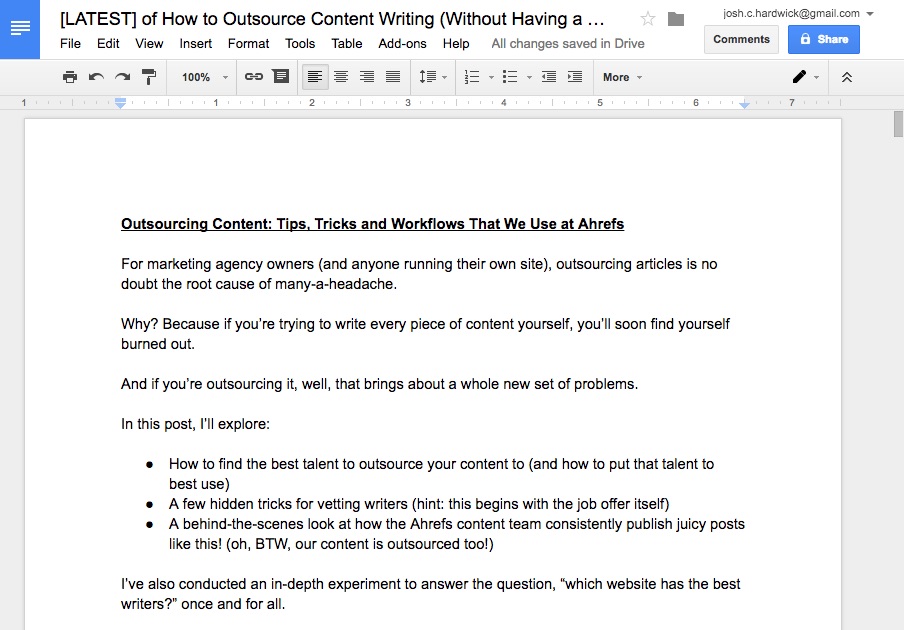The image size is (904, 630).
Task: Open the More toolbar options
Action: (x=622, y=77)
